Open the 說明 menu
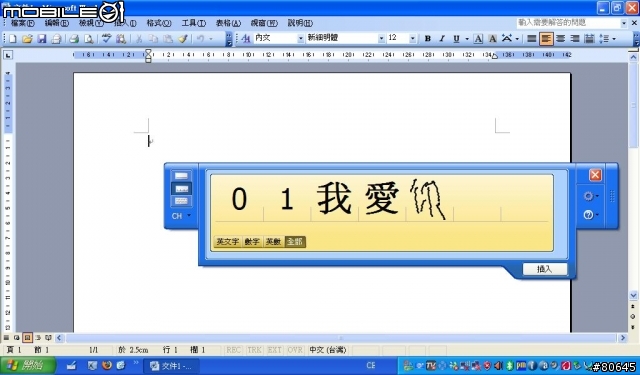640x375 pixels. tap(300, 23)
